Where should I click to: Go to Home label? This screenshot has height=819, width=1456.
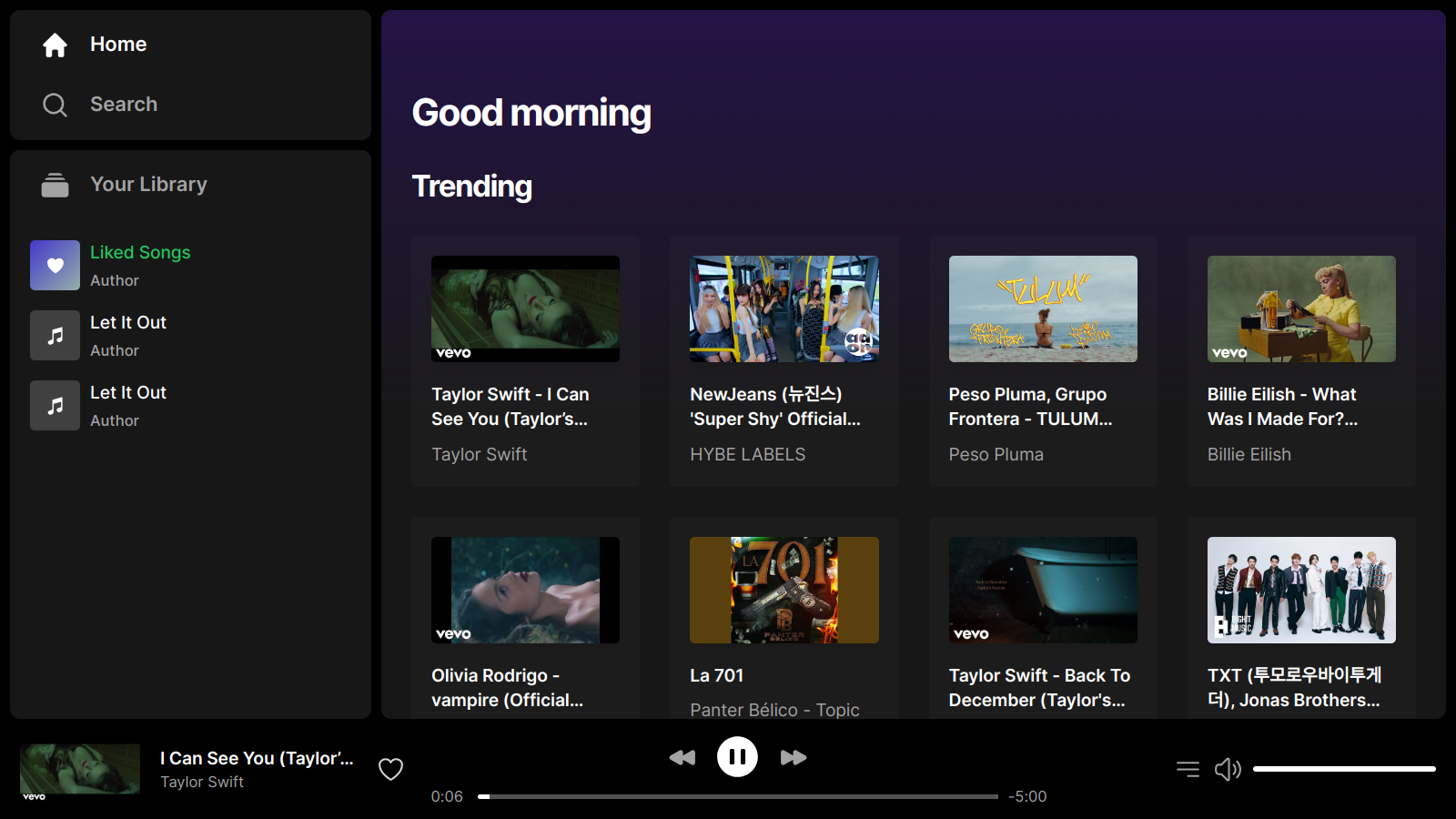point(118,45)
